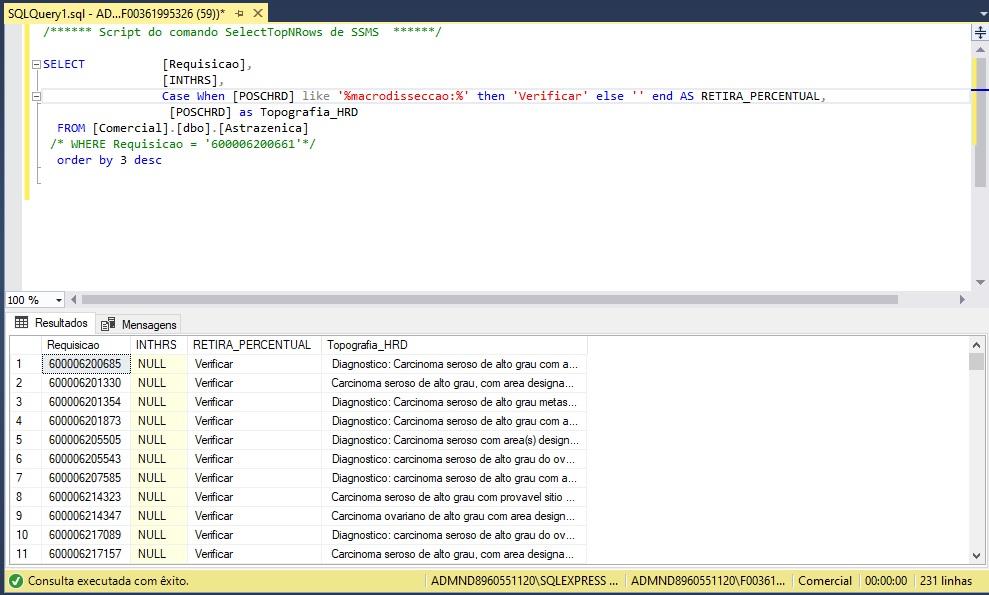Click the green query success check icon
Viewport: 989px width, 595px height.
tap(16, 581)
